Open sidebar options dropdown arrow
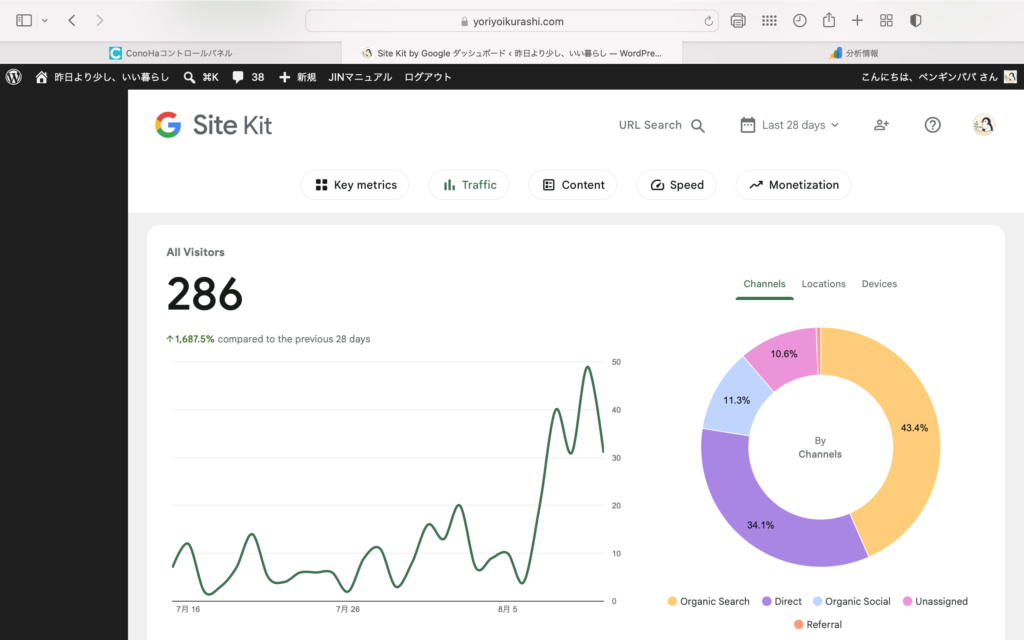1024x640 pixels. point(44,21)
